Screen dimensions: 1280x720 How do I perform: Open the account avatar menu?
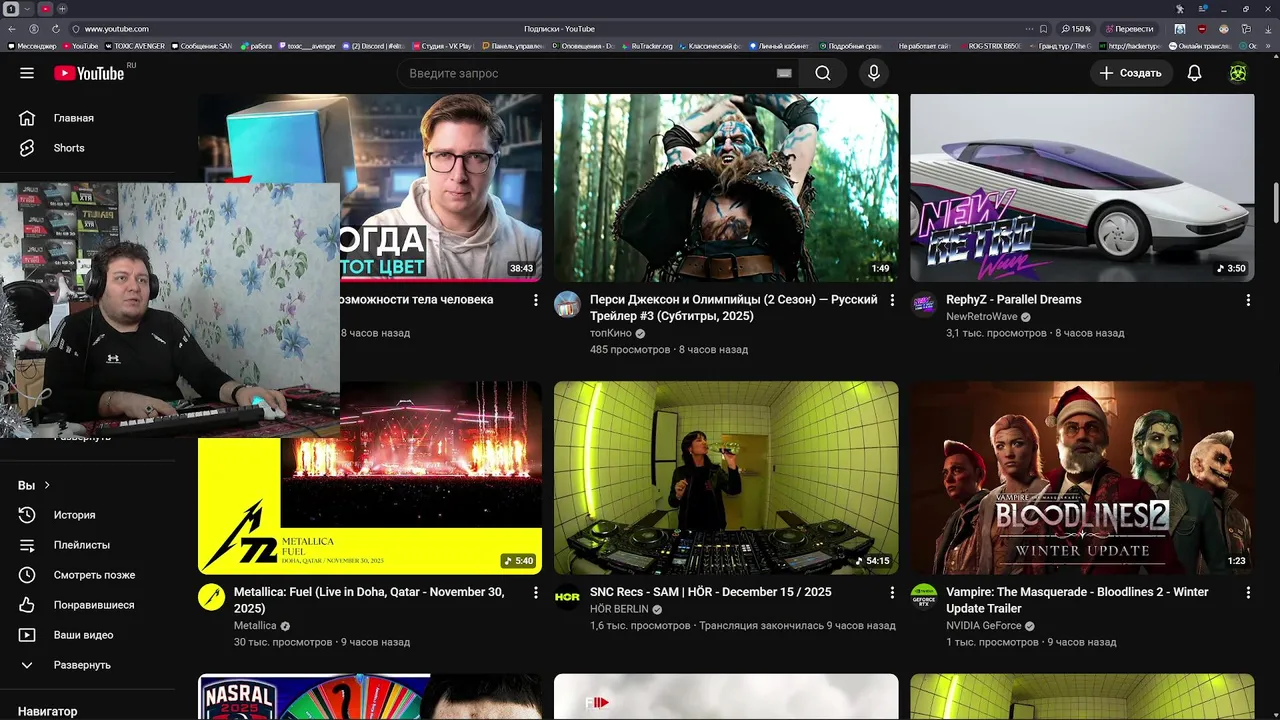[x=1238, y=73]
